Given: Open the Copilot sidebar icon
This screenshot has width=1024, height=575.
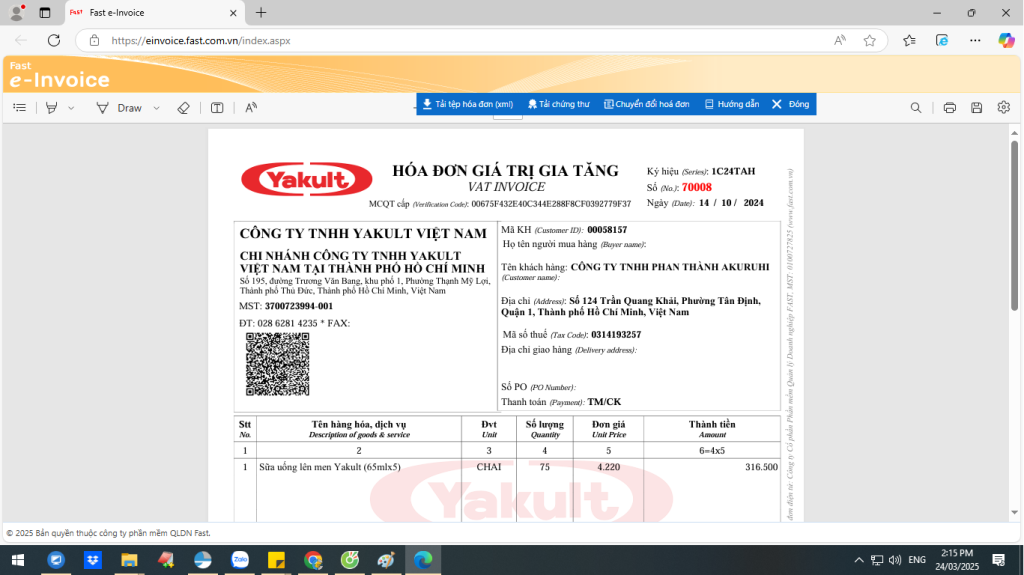Looking at the screenshot, I should [x=1006, y=41].
